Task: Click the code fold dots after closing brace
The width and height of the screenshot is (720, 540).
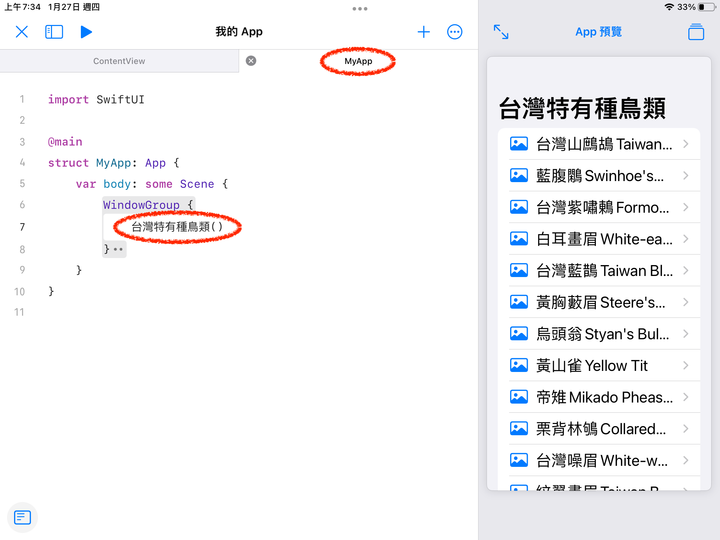Action: 118,249
